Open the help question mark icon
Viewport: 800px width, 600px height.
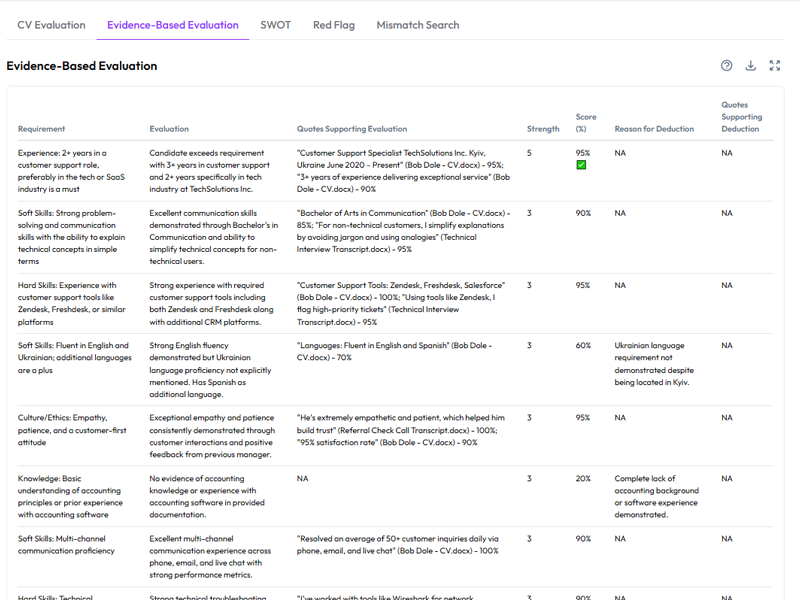tap(727, 66)
